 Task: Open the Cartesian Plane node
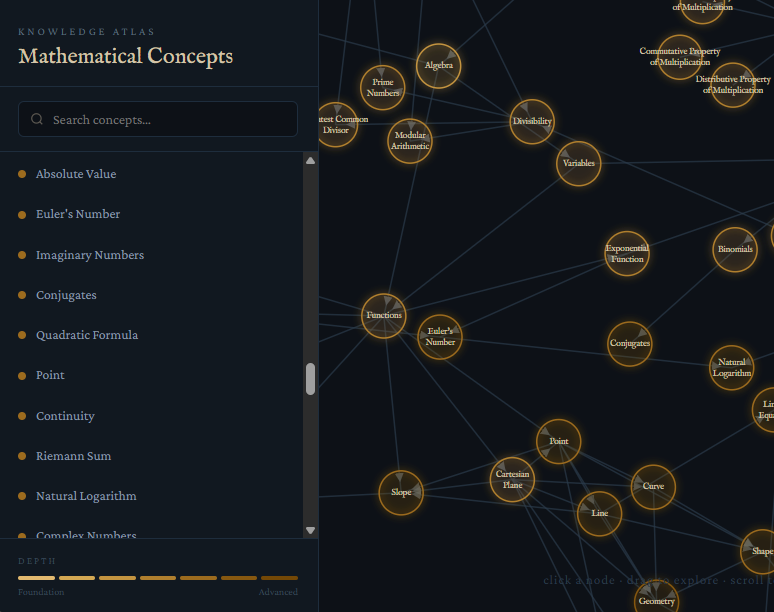[512, 479]
